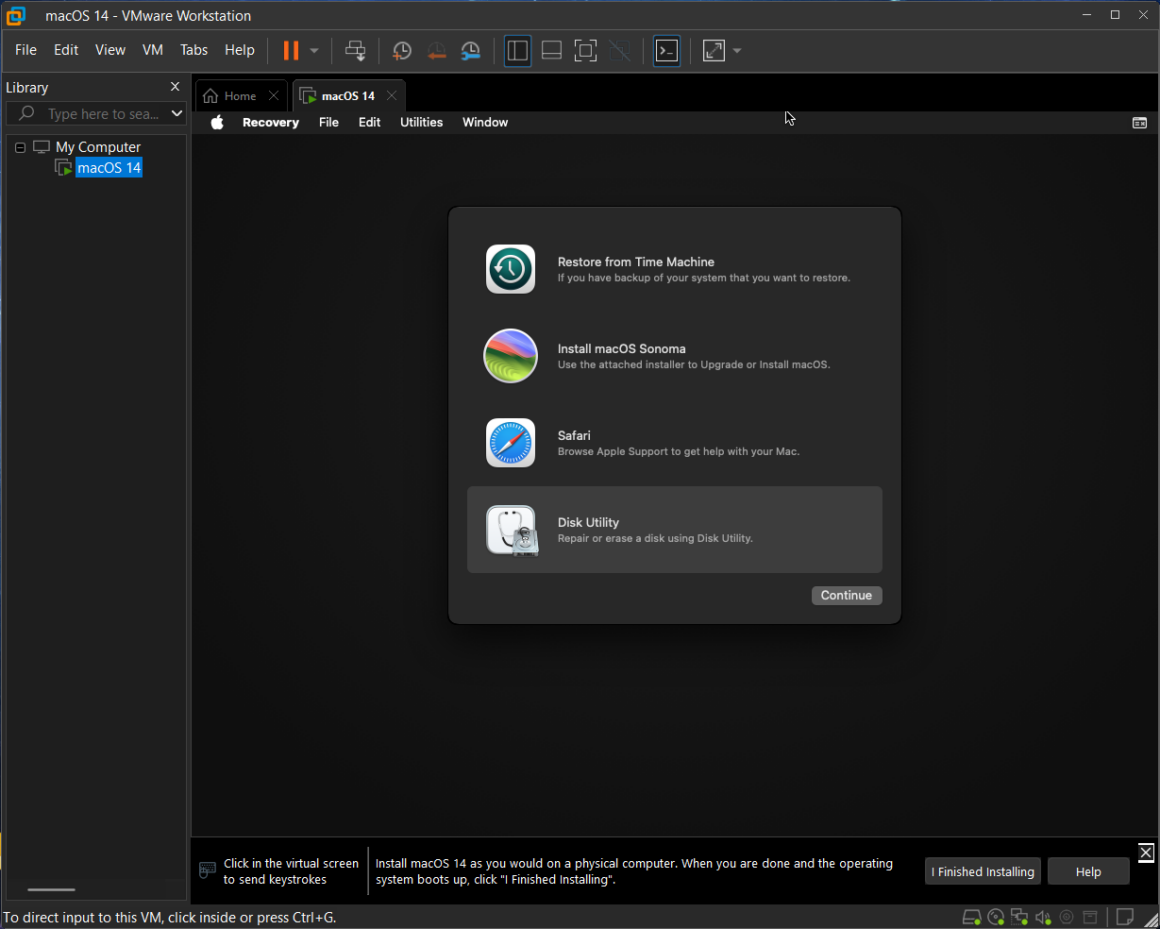
Task: Close the Library panel
Action: (x=175, y=87)
